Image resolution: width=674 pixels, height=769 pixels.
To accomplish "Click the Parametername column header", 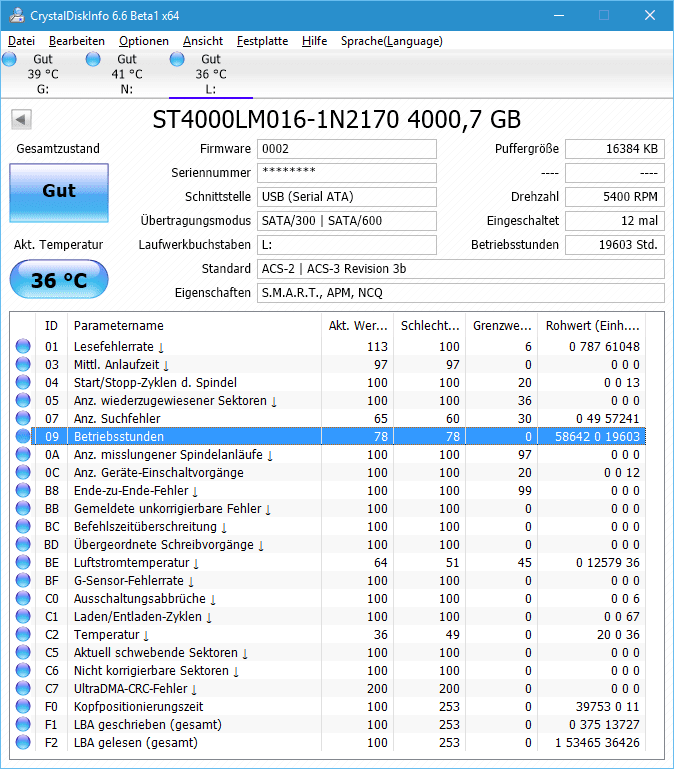I will tap(194, 326).
